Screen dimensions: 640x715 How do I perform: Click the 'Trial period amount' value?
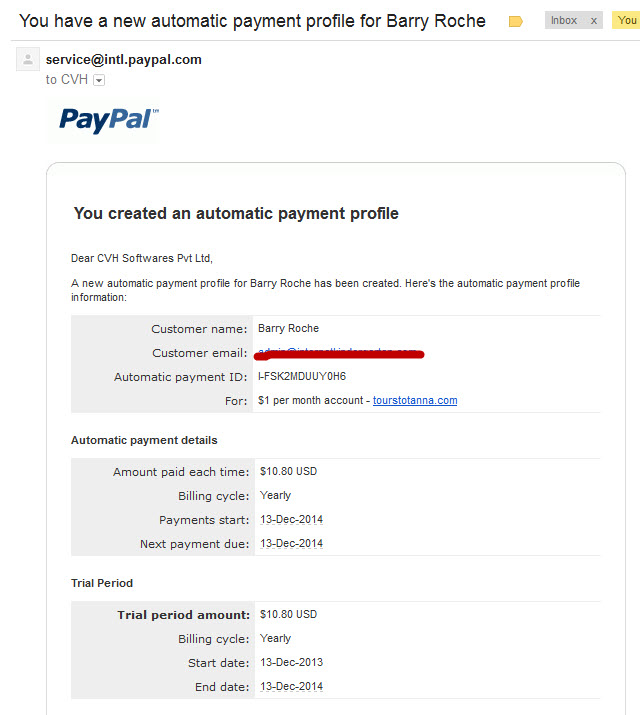tap(288, 614)
